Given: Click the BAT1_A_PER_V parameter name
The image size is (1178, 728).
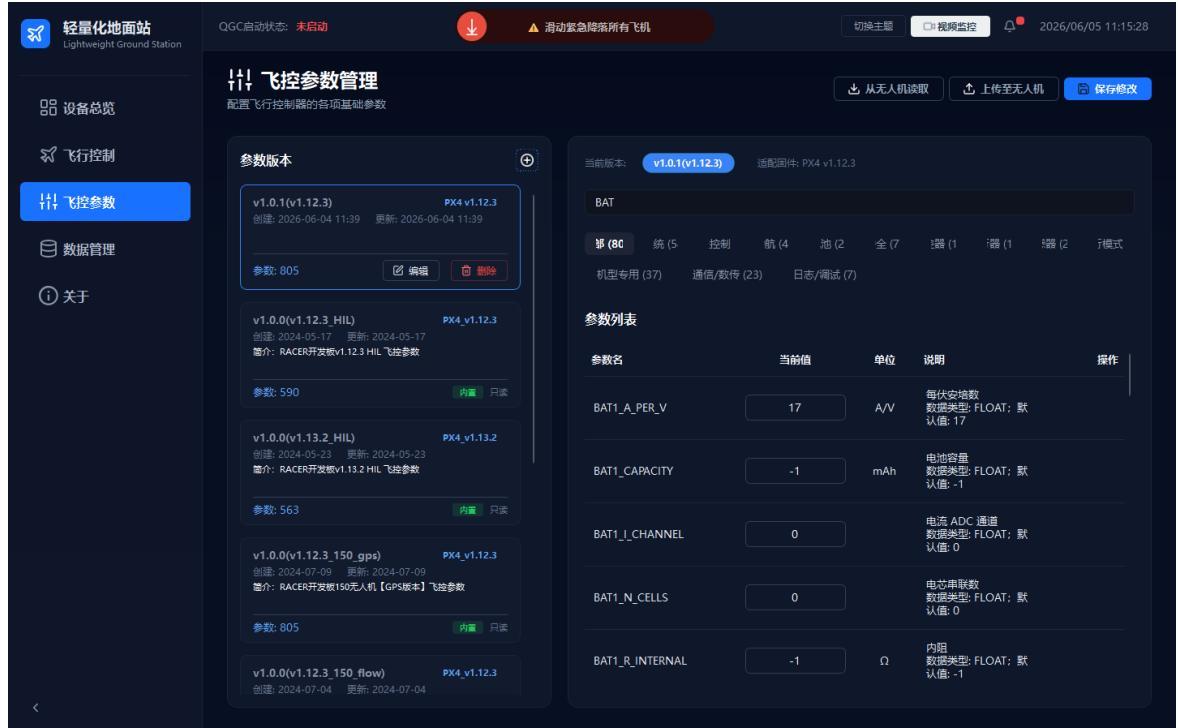Looking at the screenshot, I should tap(630, 408).
